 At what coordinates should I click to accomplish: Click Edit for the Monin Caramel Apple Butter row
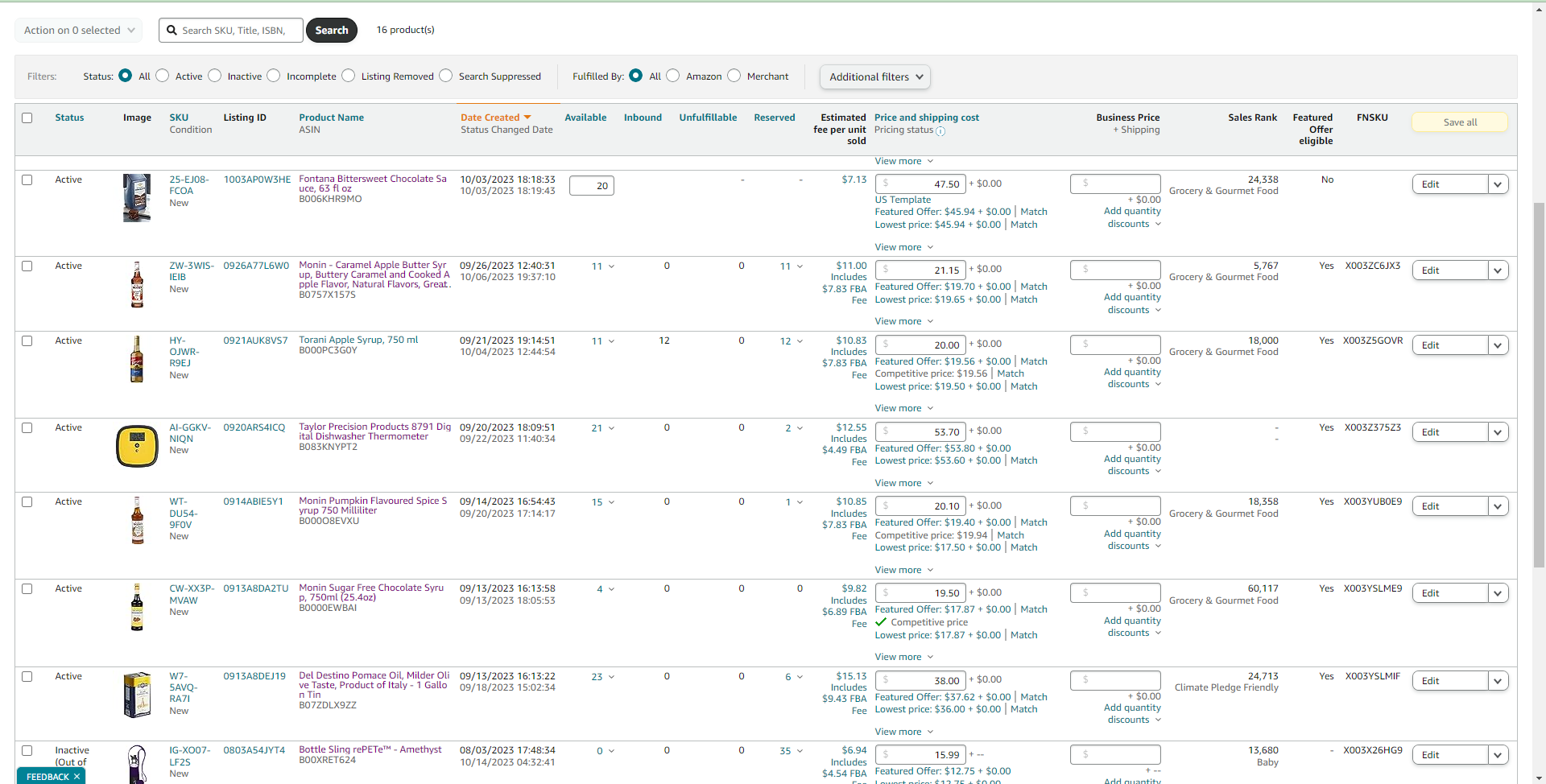tap(1450, 270)
